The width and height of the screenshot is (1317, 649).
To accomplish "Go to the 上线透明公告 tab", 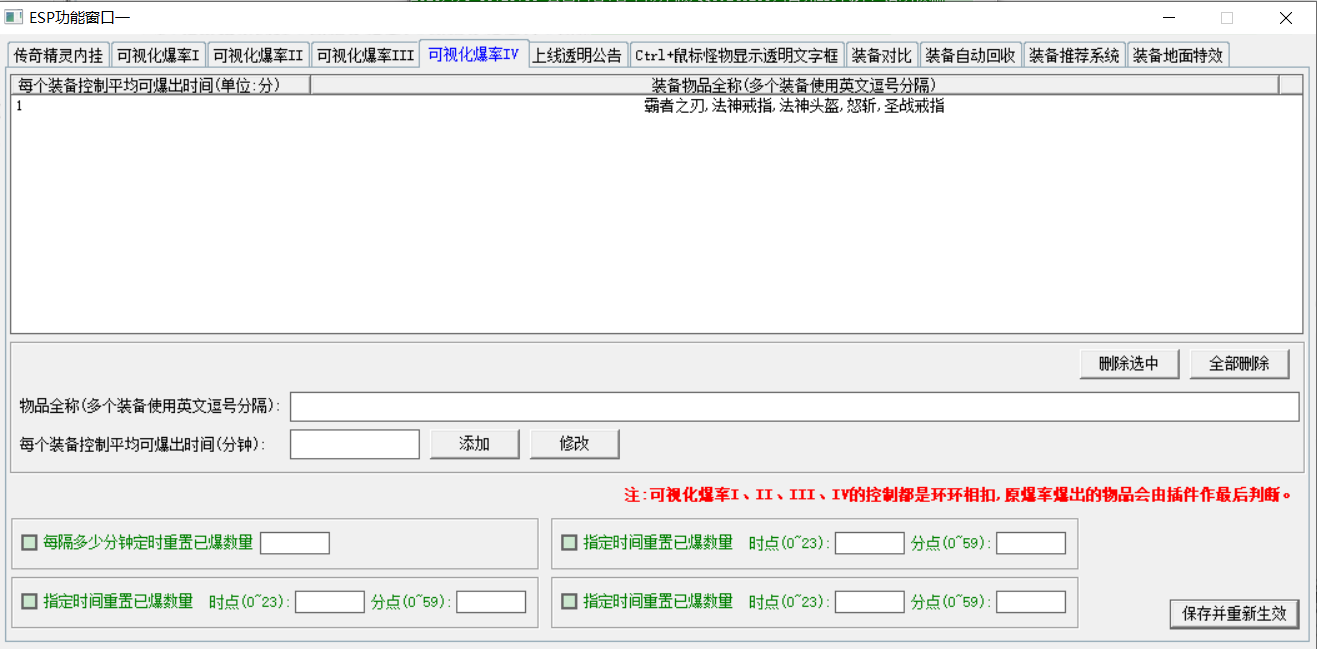I will click(x=577, y=55).
